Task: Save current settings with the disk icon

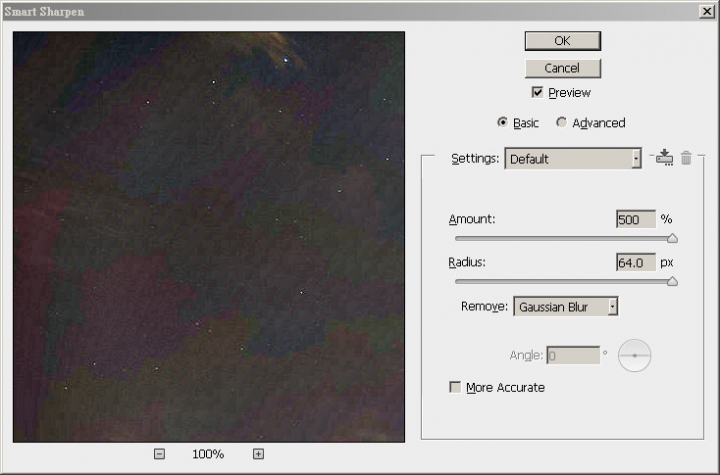Action: coord(664,158)
